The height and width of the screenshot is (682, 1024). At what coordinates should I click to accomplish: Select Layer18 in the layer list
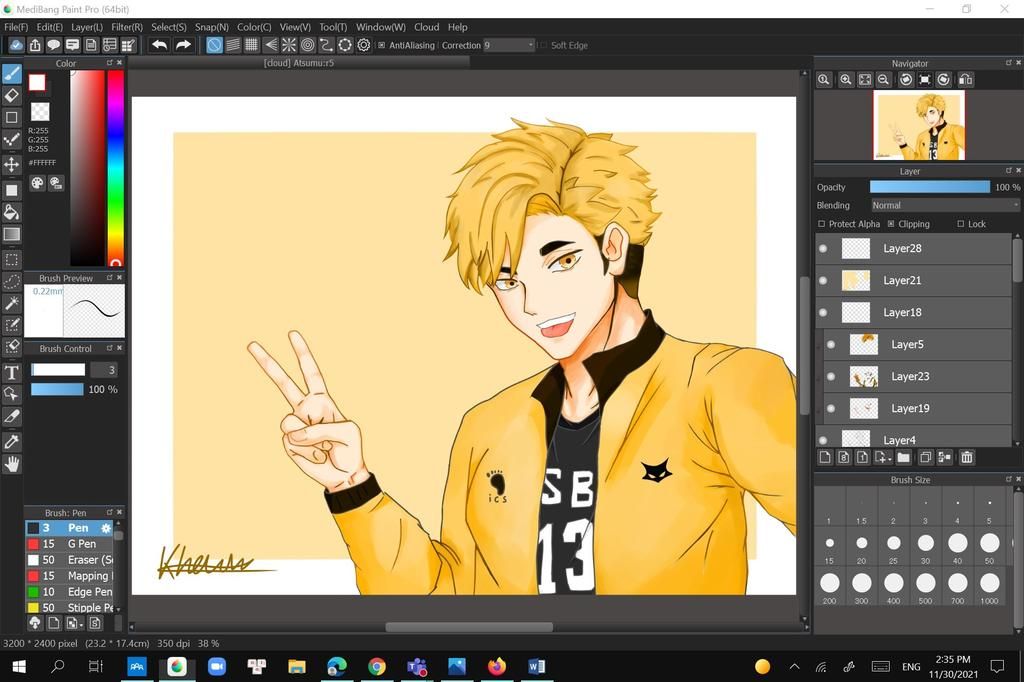coord(914,312)
